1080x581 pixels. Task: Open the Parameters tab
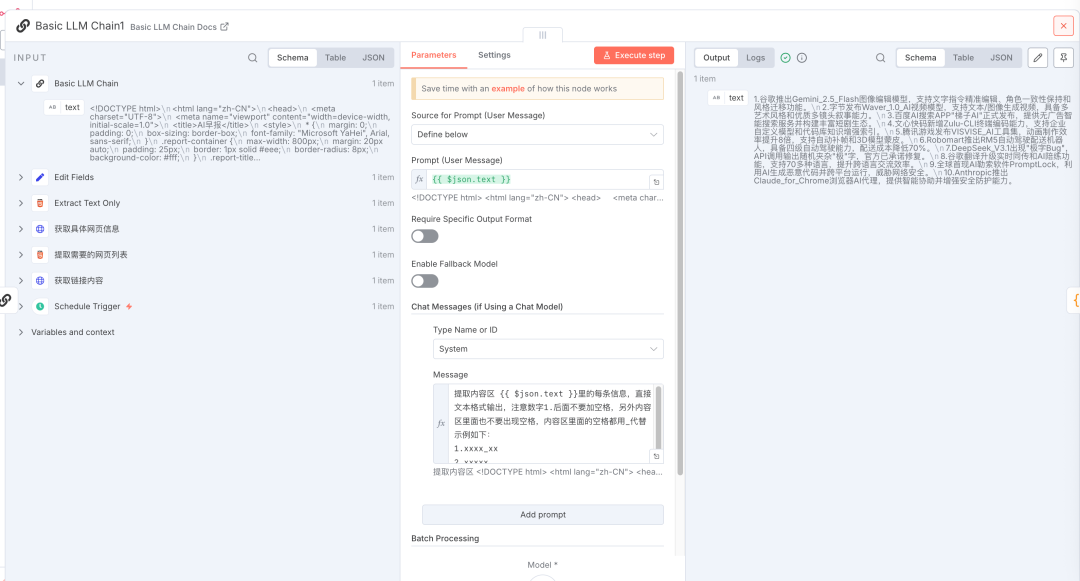tap(433, 55)
